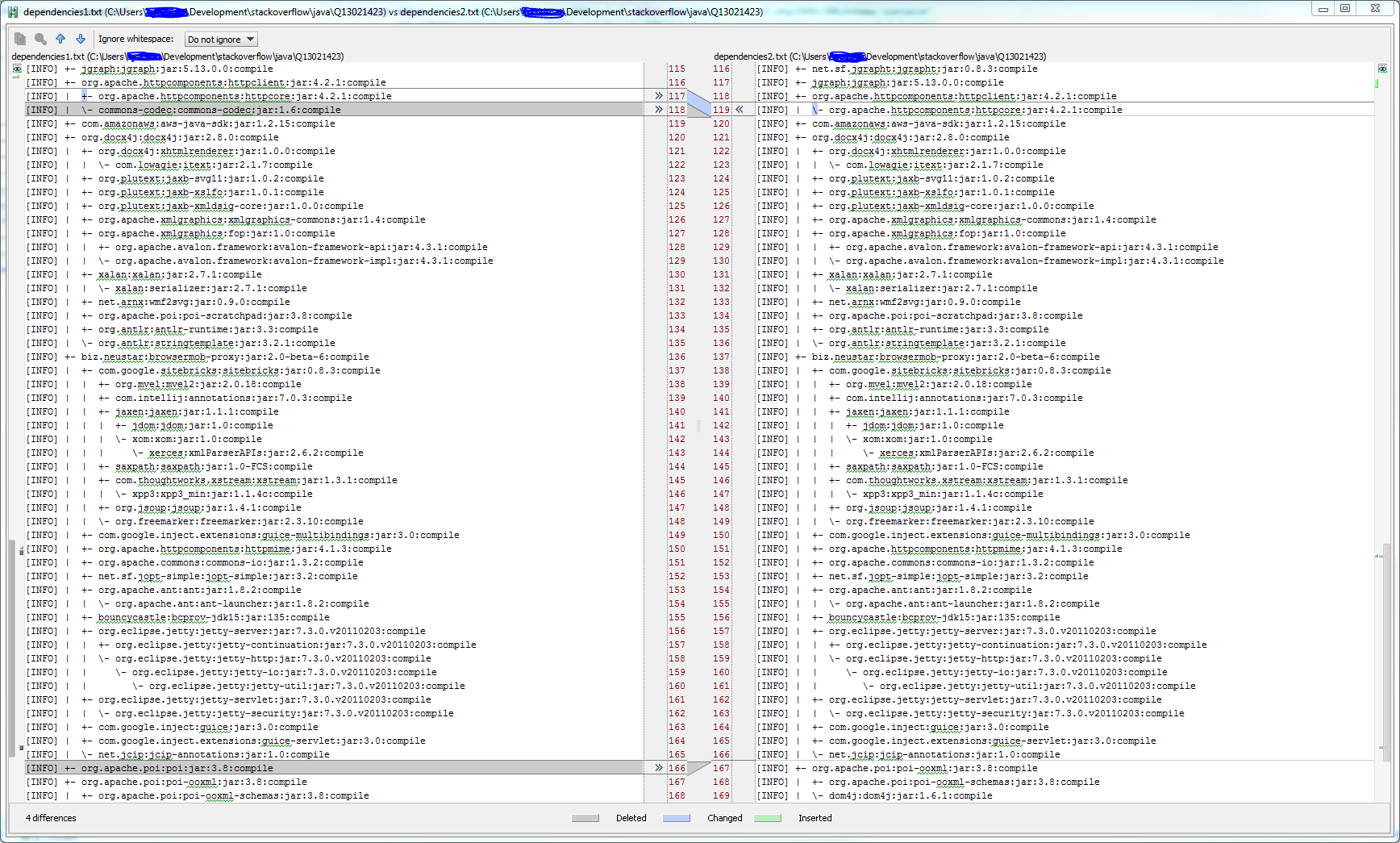This screenshot has width=1400, height=843.
Task: Click the diff window title bar icon
Action: [x=13, y=11]
